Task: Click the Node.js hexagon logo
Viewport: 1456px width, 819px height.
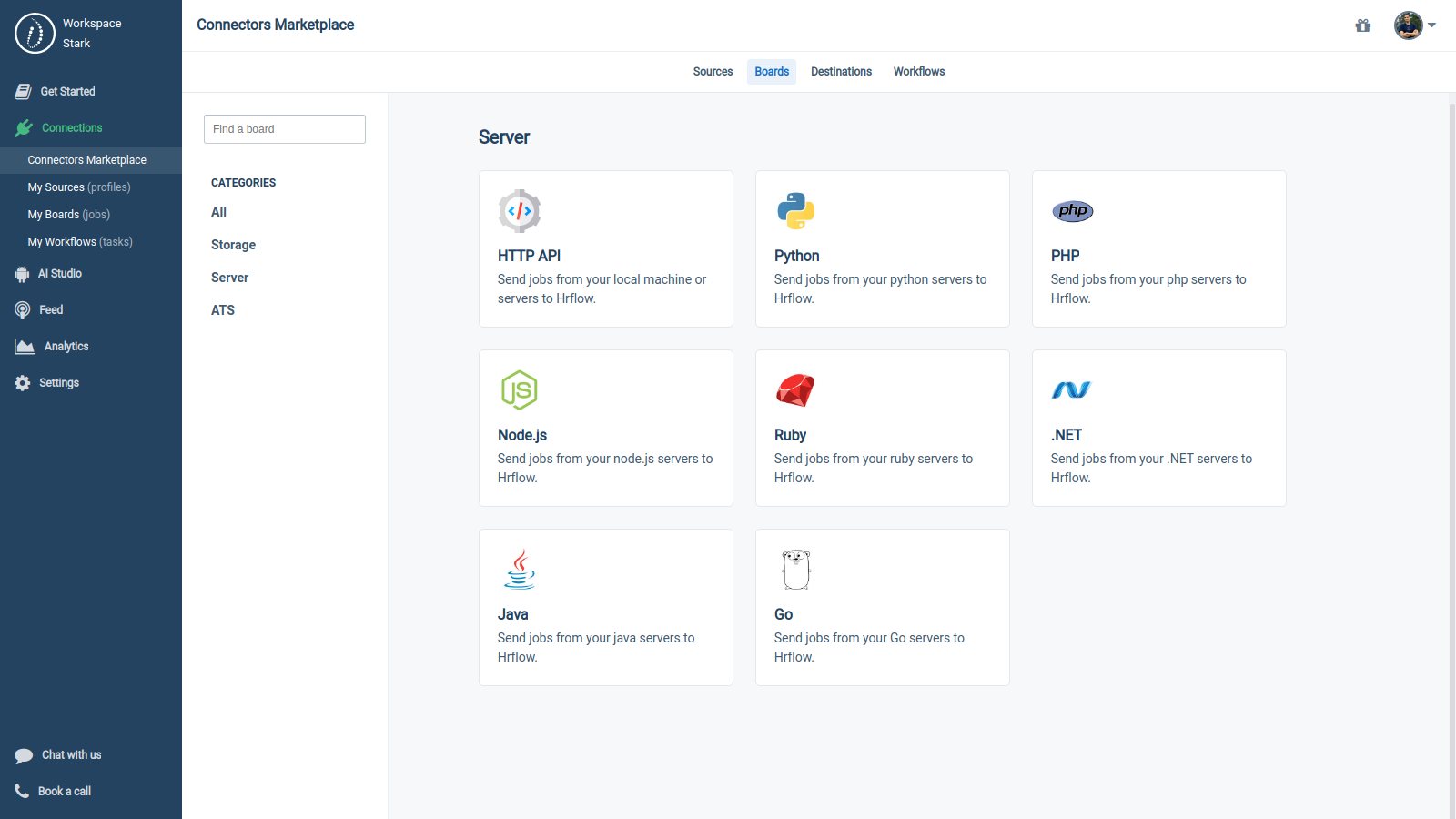Action: click(x=520, y=390)
